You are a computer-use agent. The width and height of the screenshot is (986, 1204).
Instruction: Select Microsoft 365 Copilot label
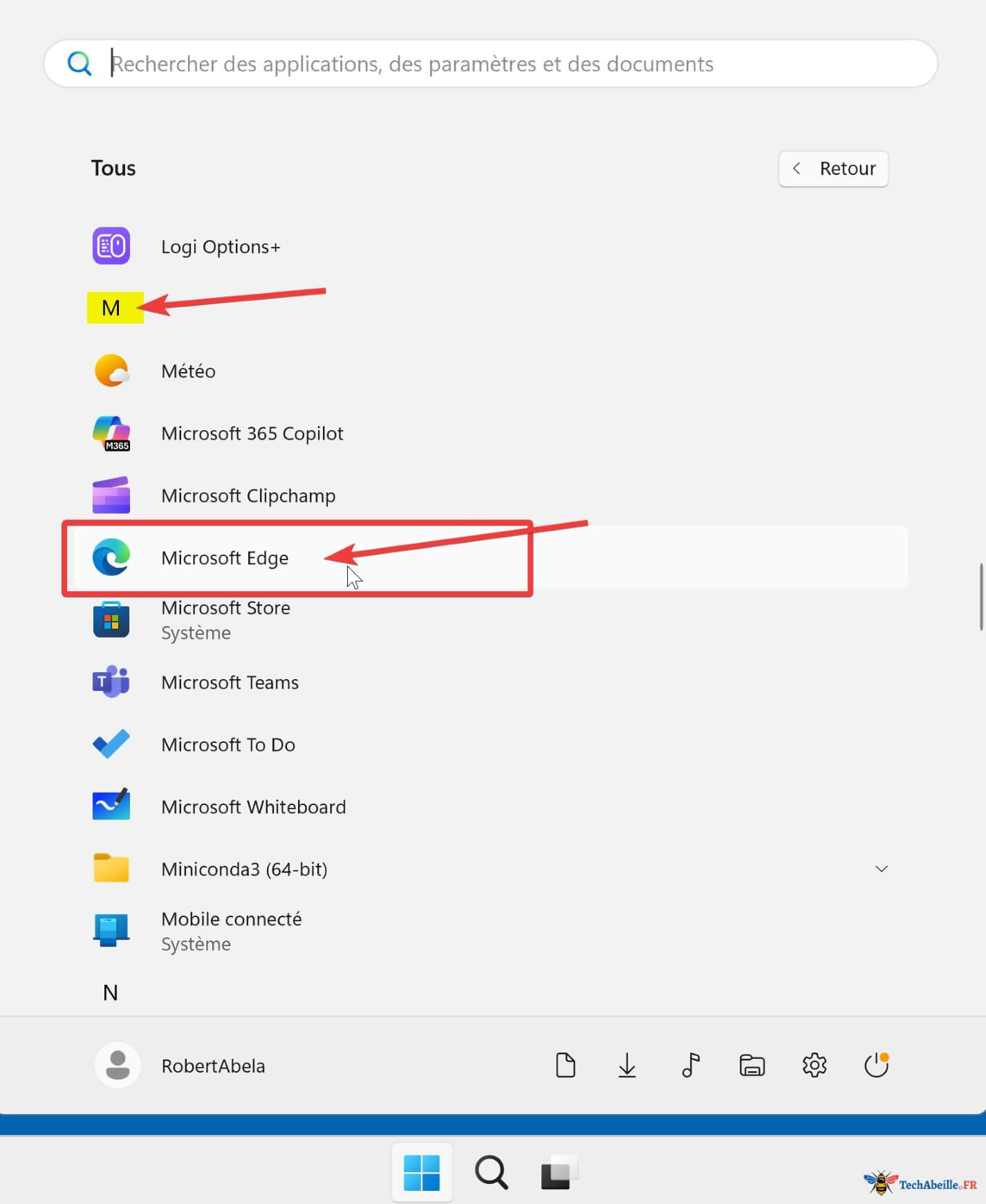point(252,434)
